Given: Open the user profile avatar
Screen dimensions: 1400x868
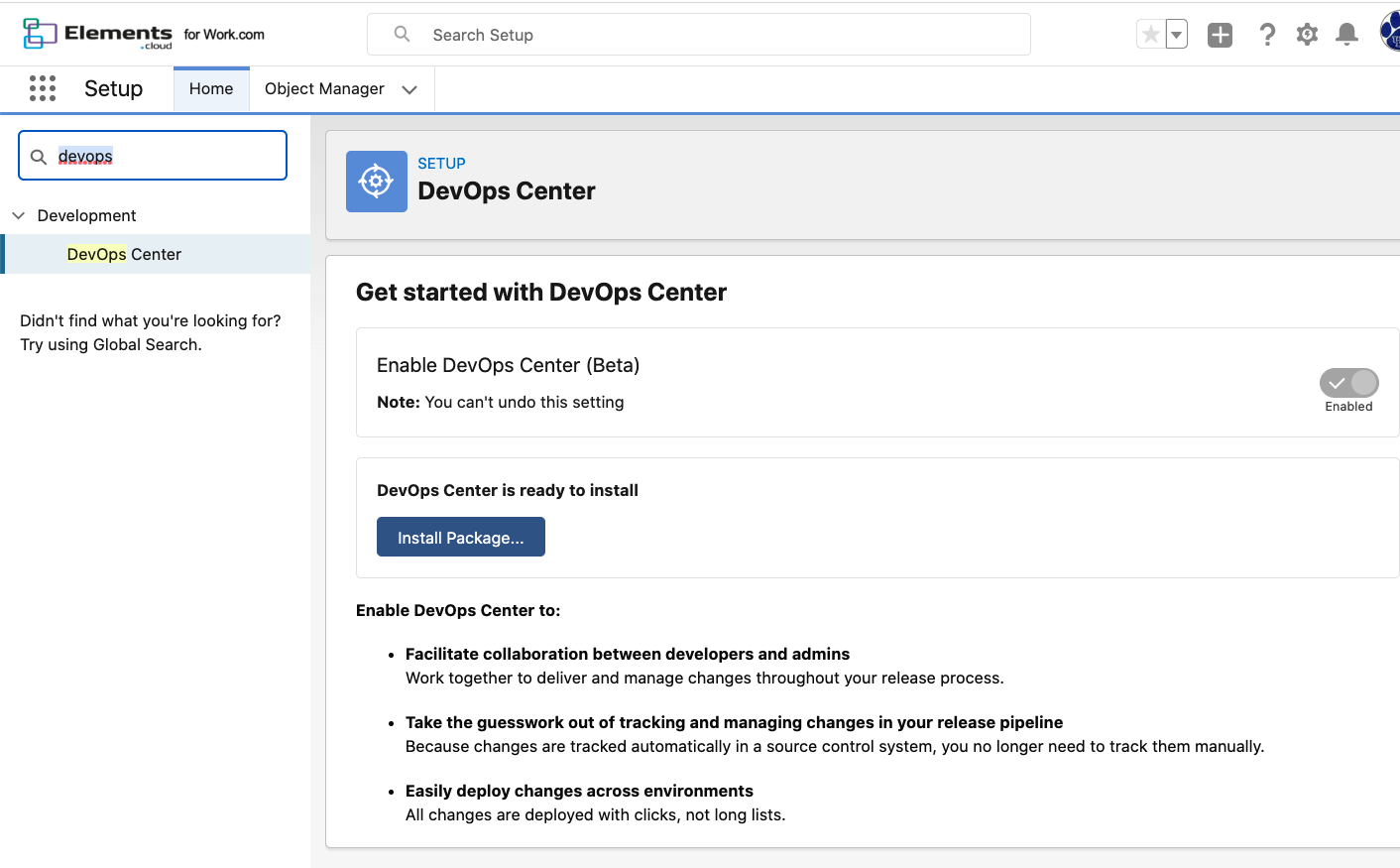Looking at the screenshot, I should 1390,33.
